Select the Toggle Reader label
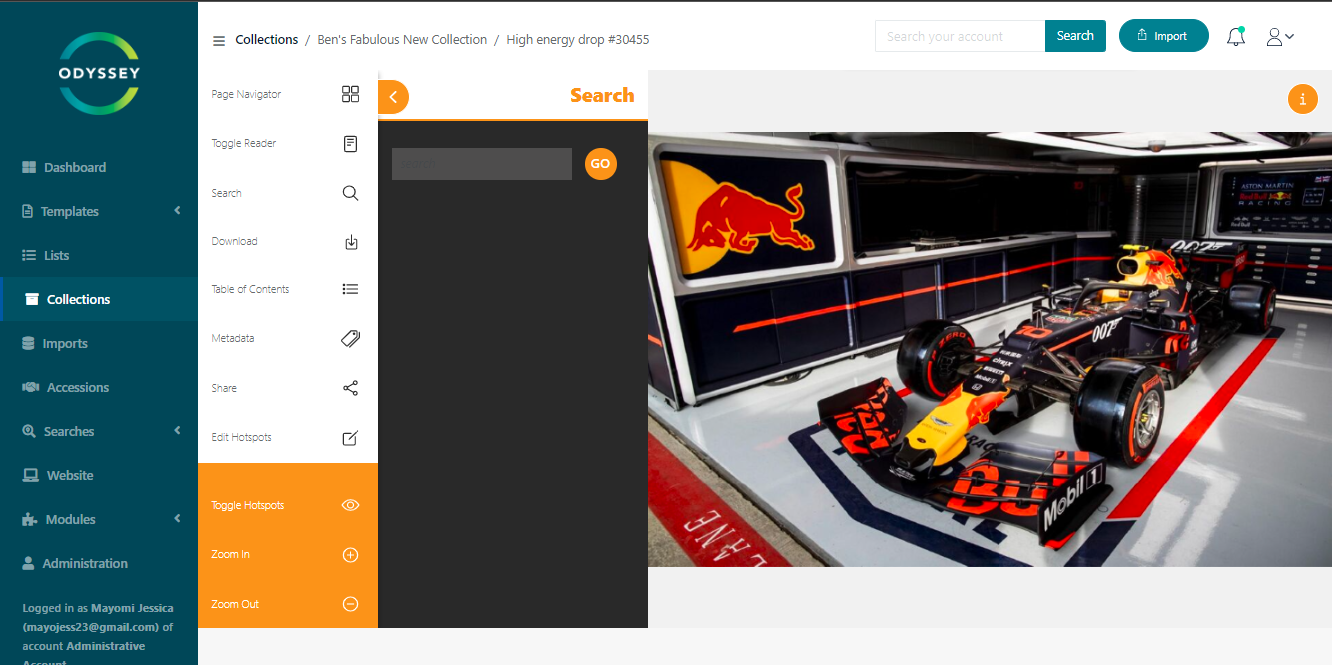Image resolution: width=1332 pixels, height=665 pixels. [244, 143]
